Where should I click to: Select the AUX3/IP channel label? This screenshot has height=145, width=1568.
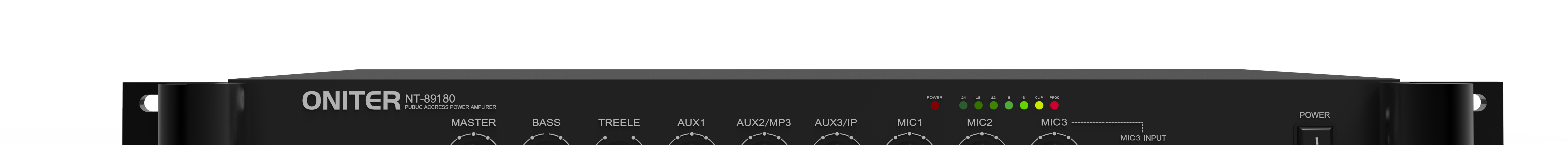coord(836,123)
